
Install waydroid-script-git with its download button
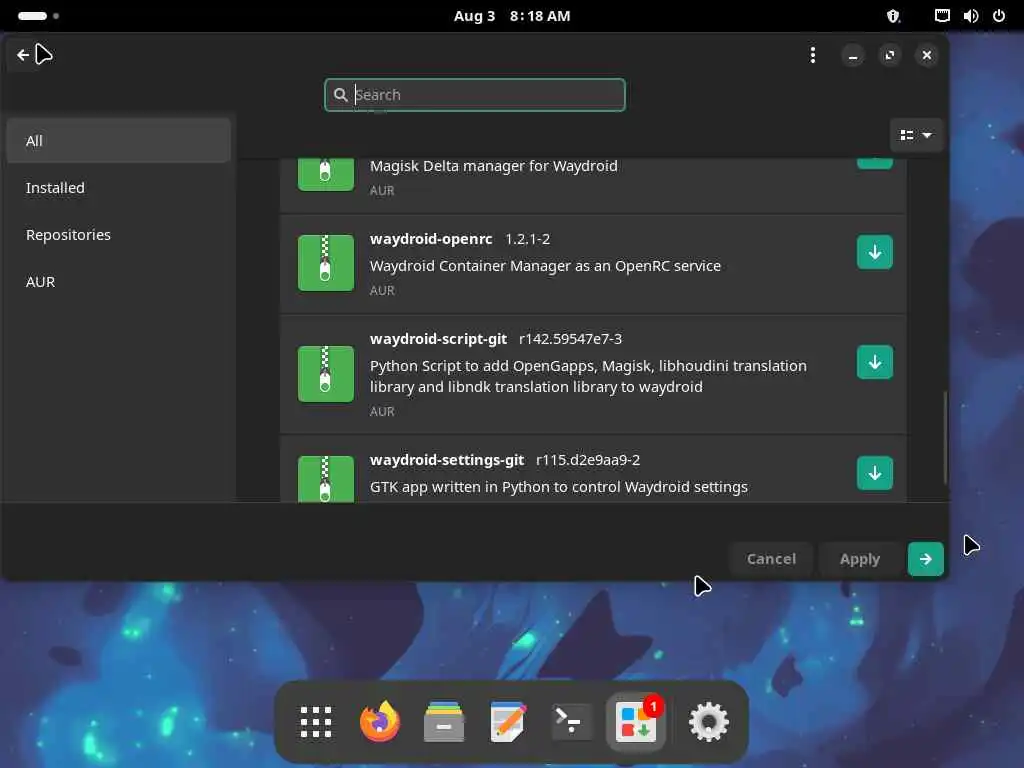874,362
